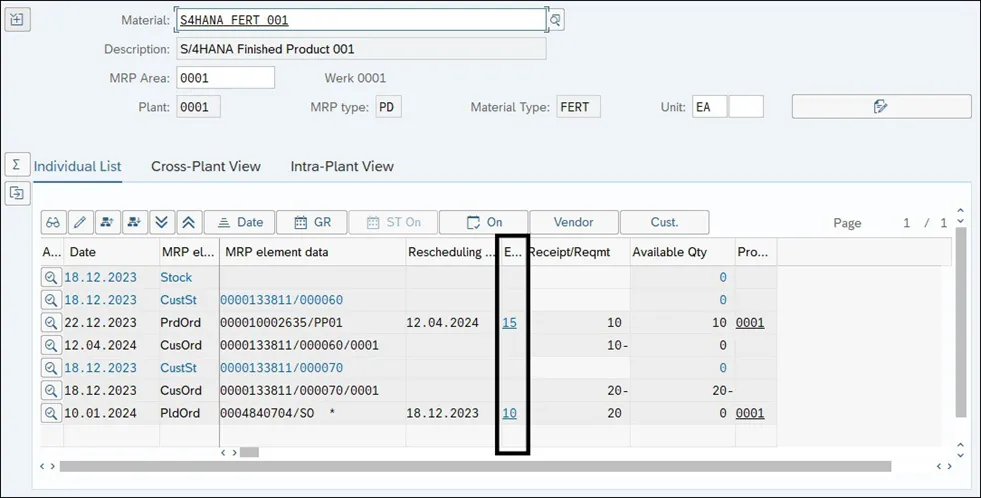The height and width of the screenshot is (498, 981).
Task: Click the Vendor toolbar button
Action: pyautogui.click(x=574, y=222)
